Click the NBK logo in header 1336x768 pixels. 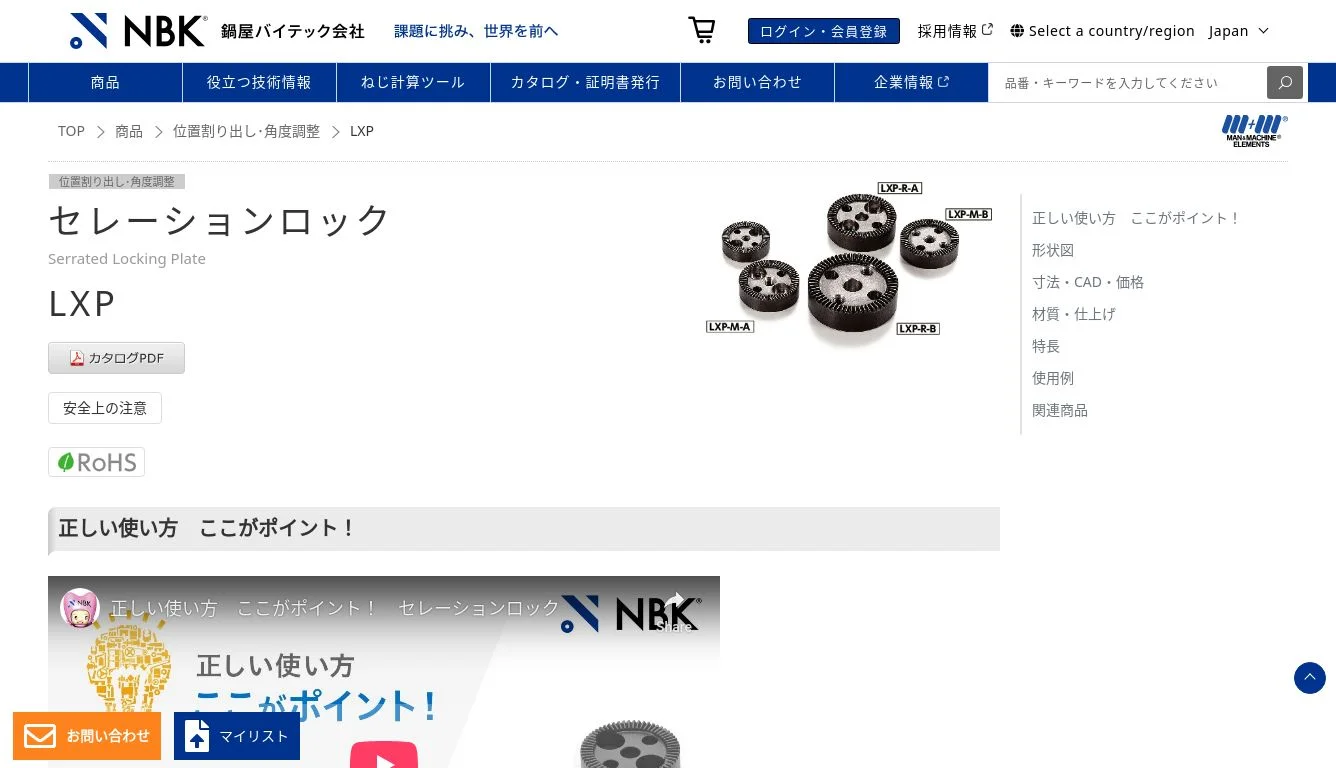click(138, 31)
